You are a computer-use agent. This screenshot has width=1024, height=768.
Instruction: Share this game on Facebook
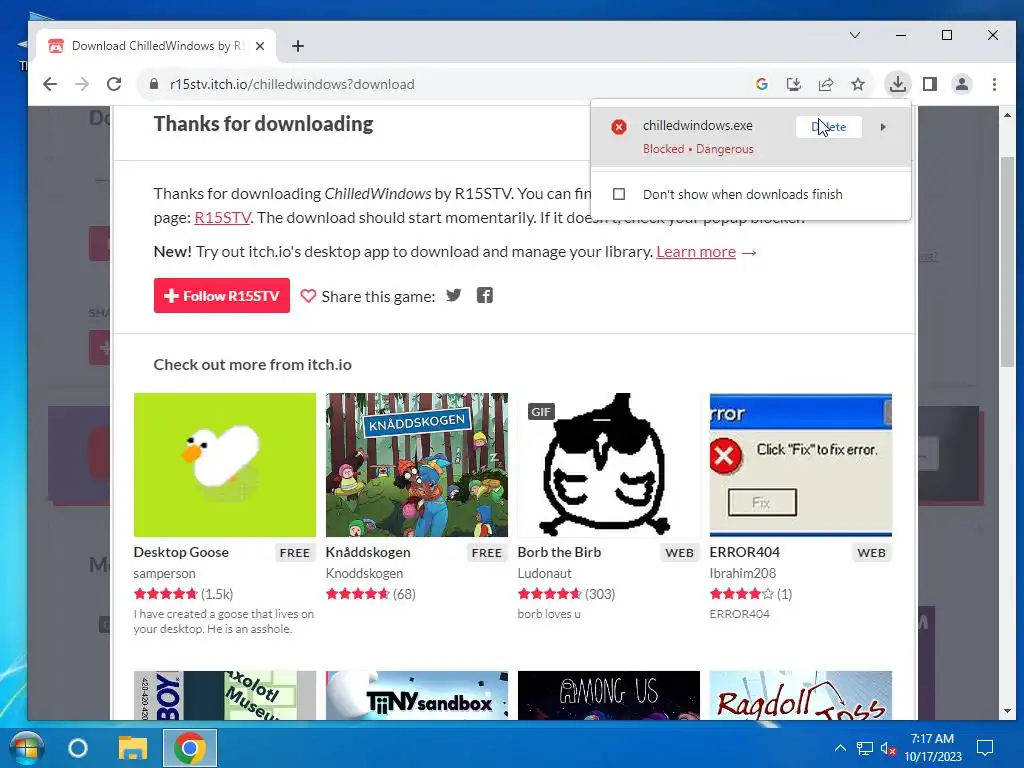click(485, 295)
